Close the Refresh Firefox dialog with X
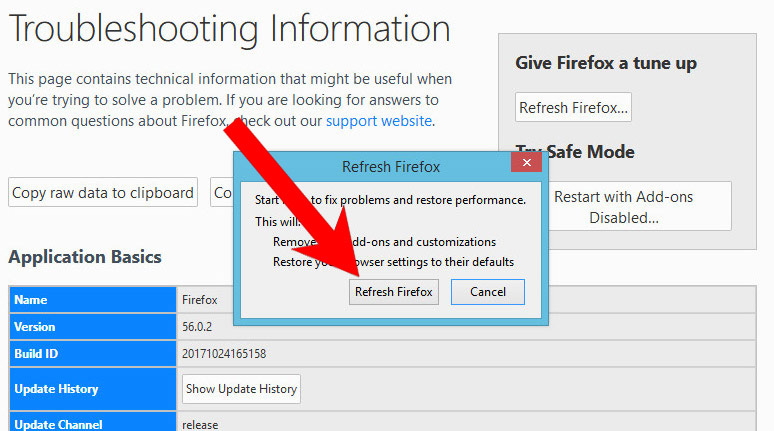774x431 pixels. click(526, 162)
